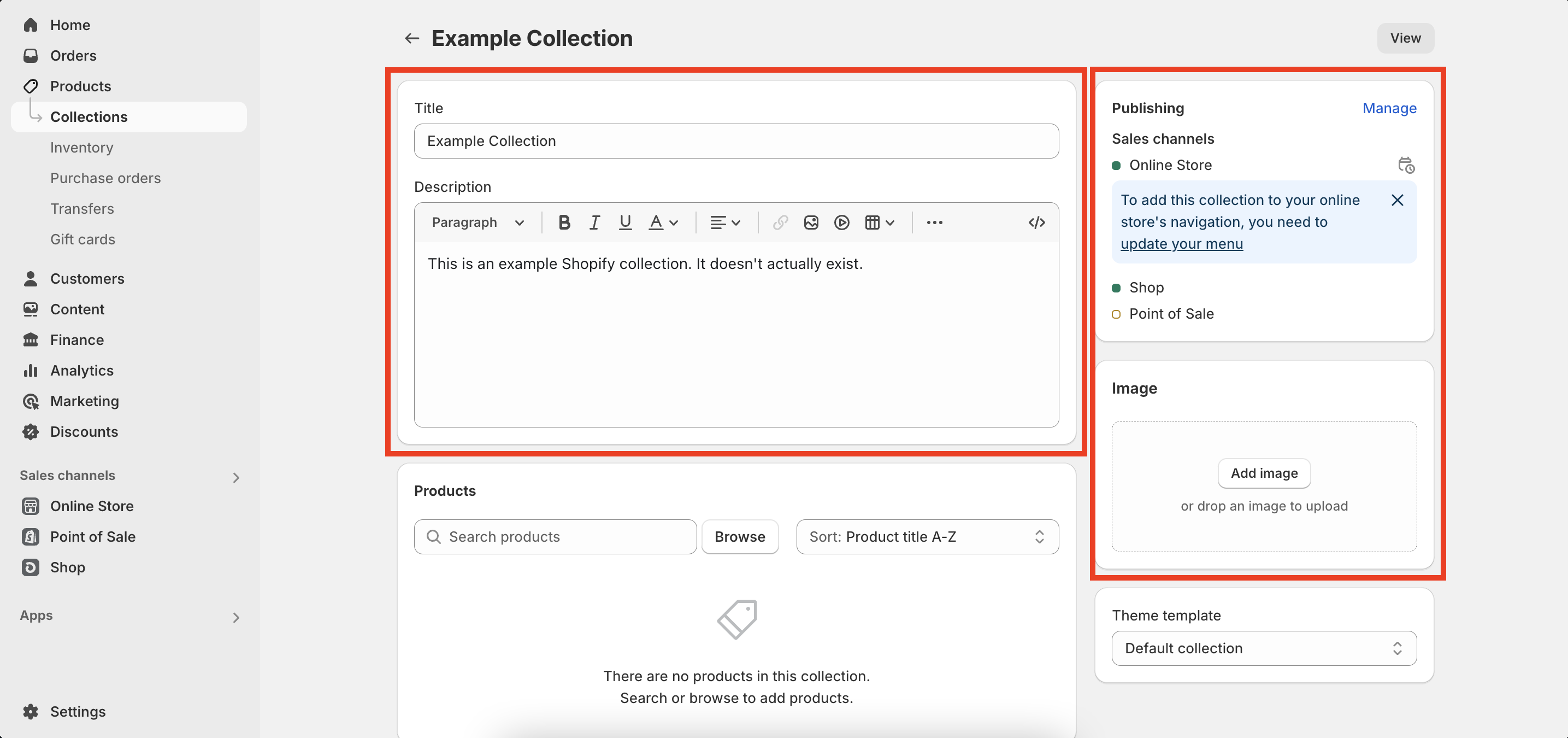Click the Customers person icon
The image size is (1568, 738).
tap(31, 278)
